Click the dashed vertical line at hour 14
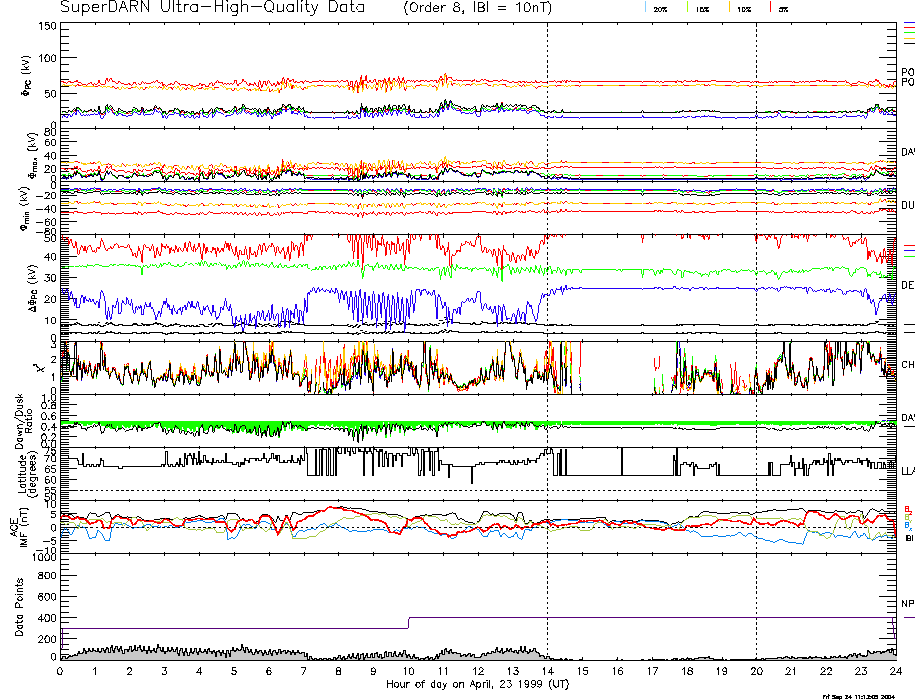915x700 pixels. click(x=548, y=300)
